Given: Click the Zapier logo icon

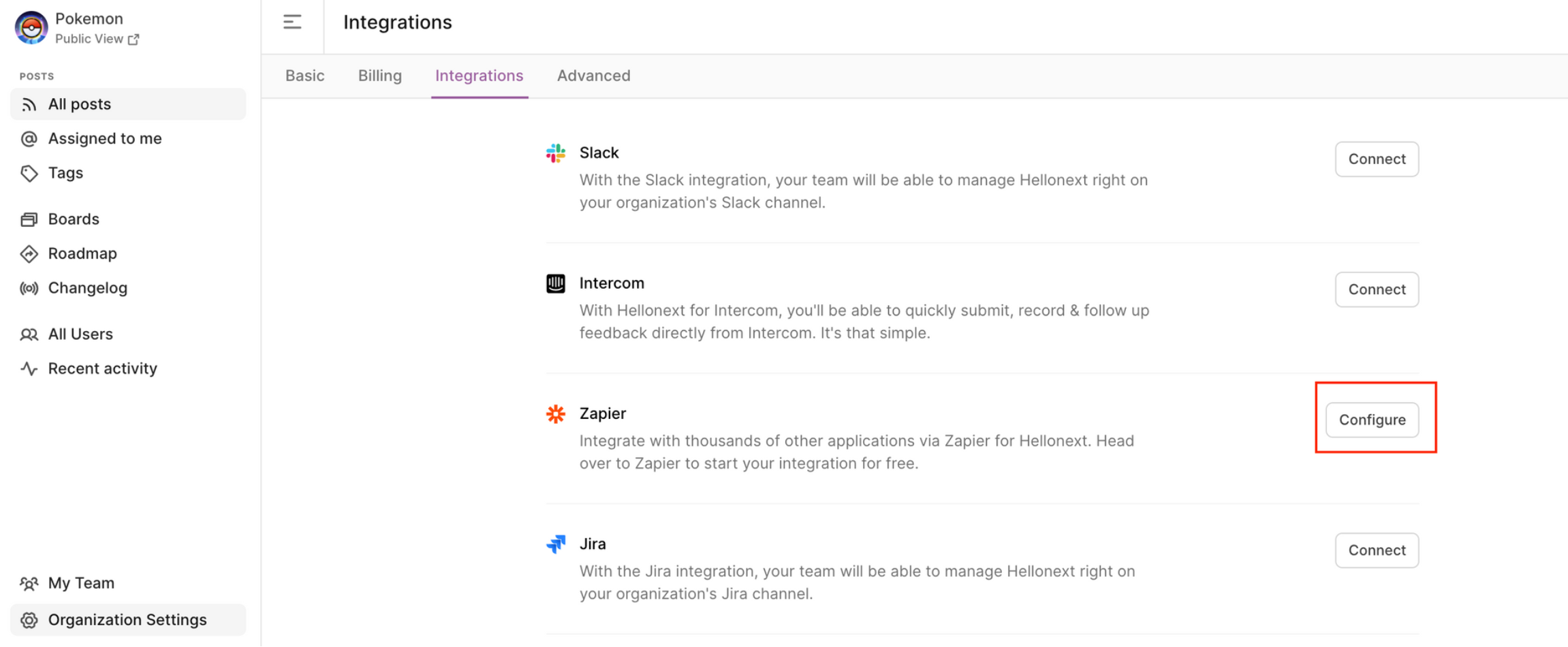Looking at the screenshot, I should [x=556, y=414].
